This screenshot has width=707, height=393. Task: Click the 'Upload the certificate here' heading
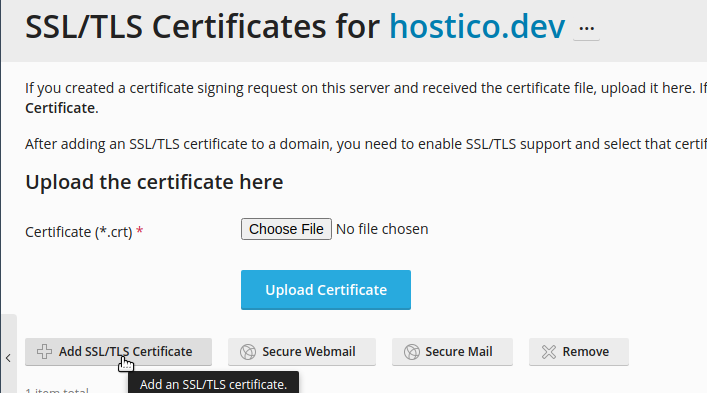click(x=154, y=182)
